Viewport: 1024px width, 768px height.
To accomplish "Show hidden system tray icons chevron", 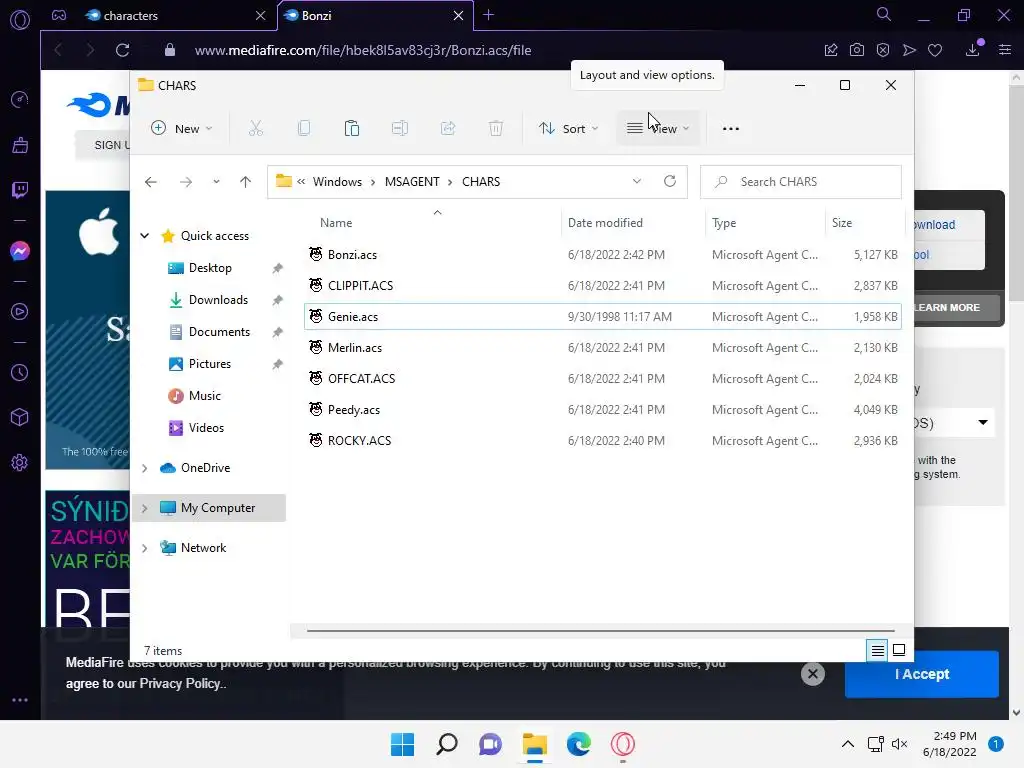I will 848,744.
